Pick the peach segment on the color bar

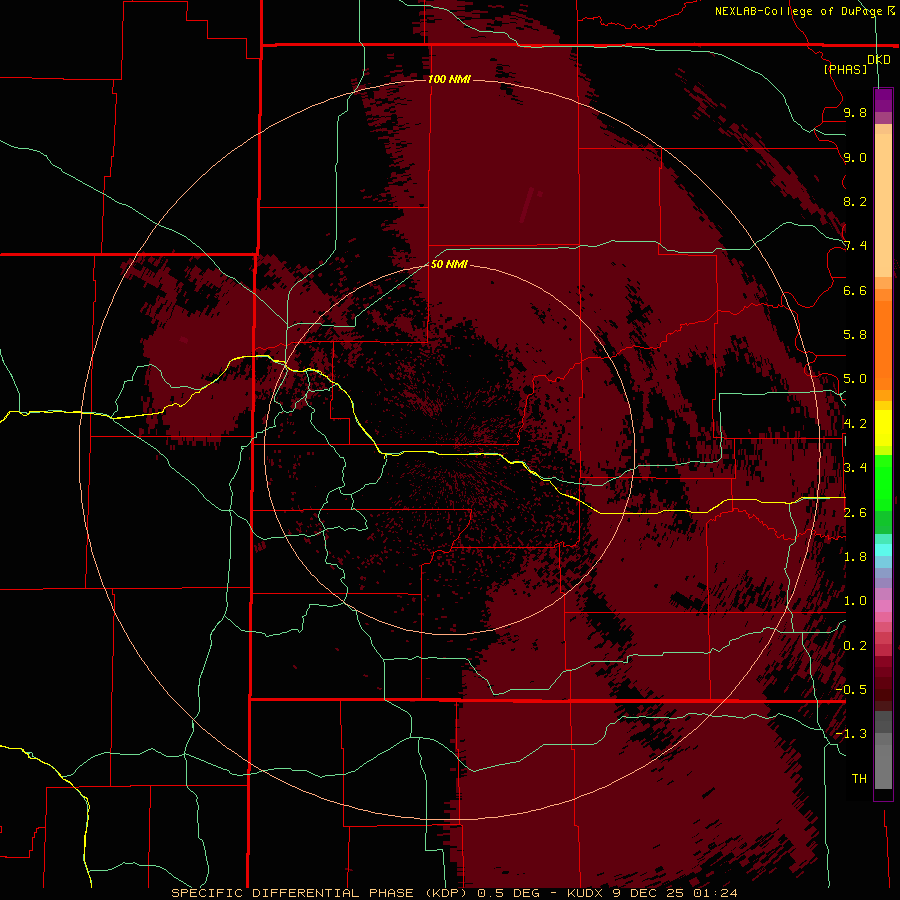pos(883,205)
